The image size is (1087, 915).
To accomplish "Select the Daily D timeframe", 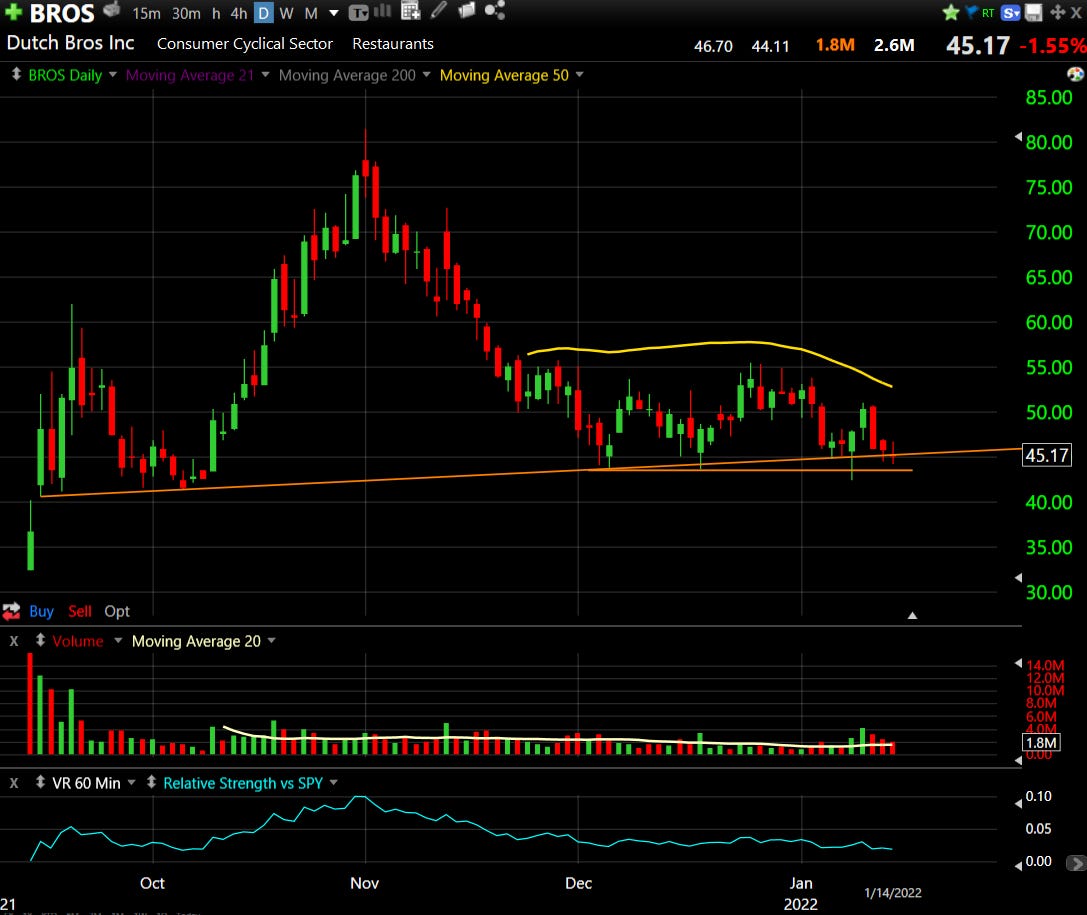I will coord(263,13).
